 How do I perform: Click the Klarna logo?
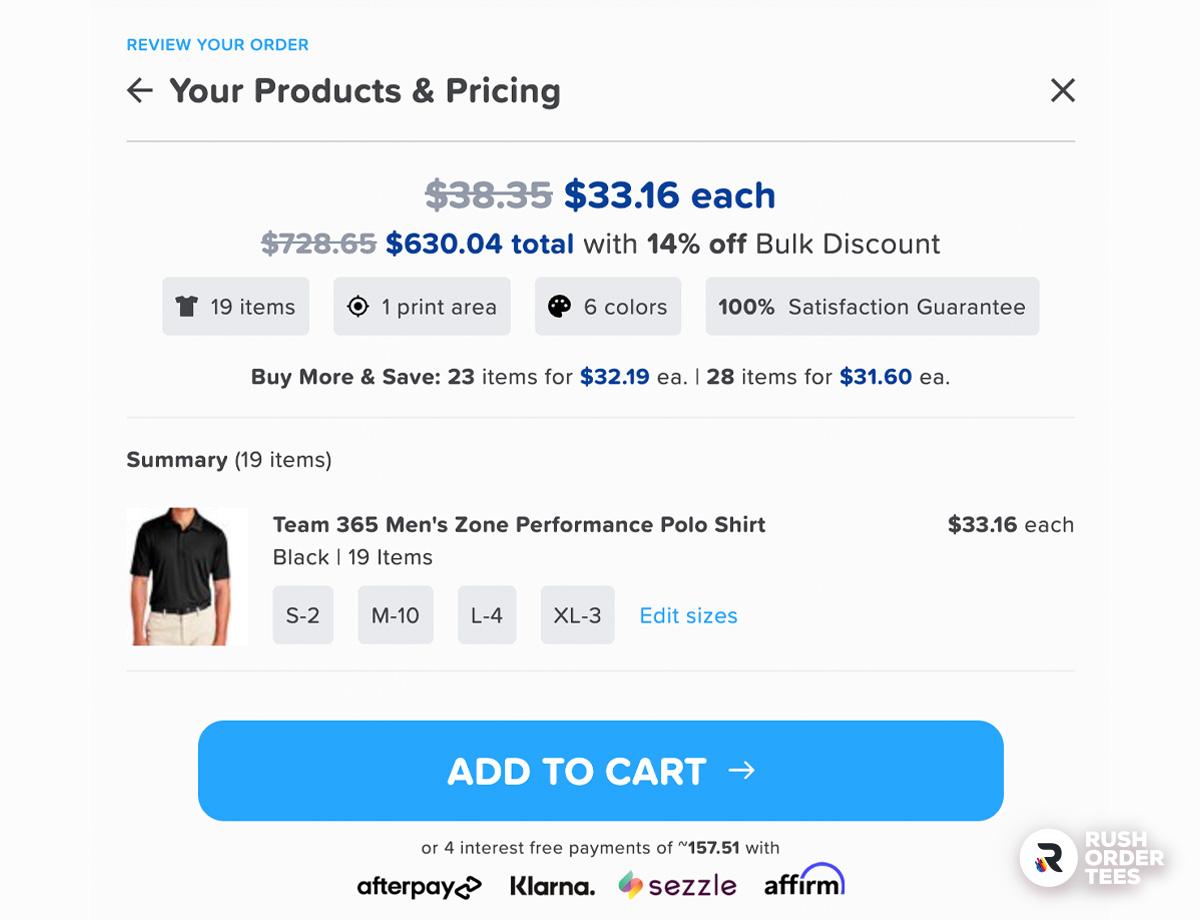pos(552,885)
